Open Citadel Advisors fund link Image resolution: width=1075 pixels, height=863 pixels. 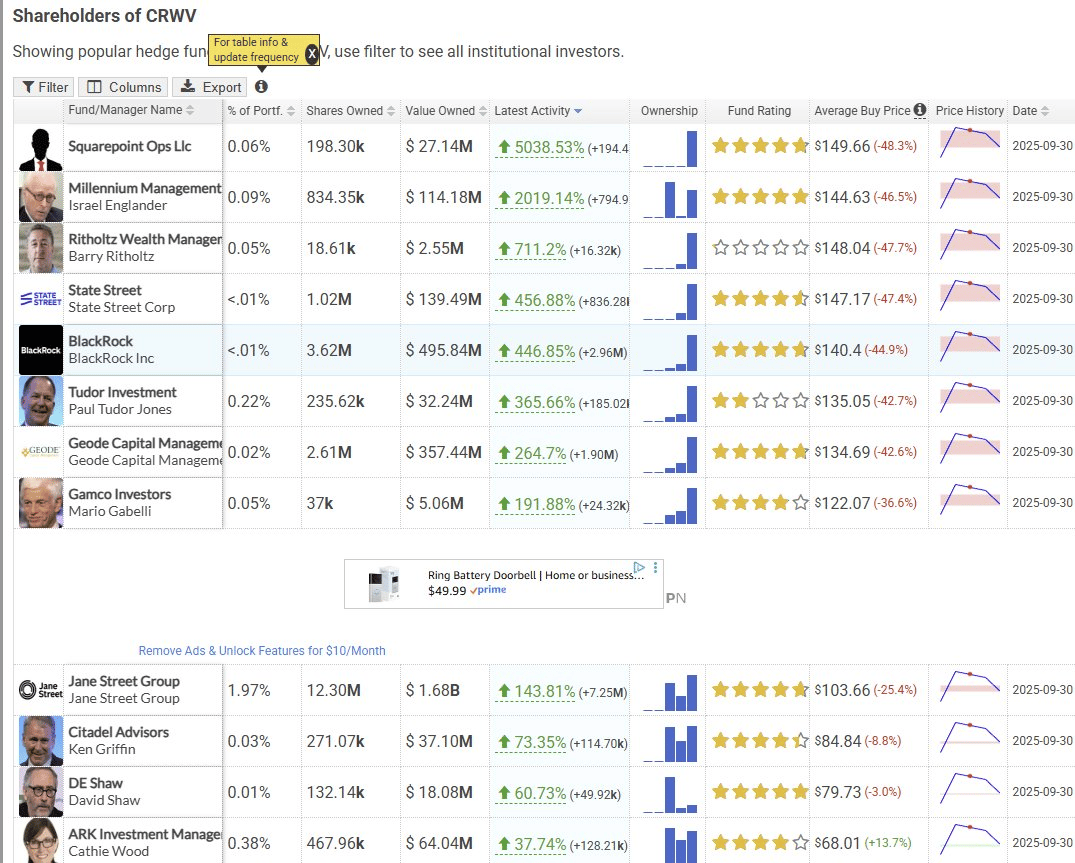(119, 732)
